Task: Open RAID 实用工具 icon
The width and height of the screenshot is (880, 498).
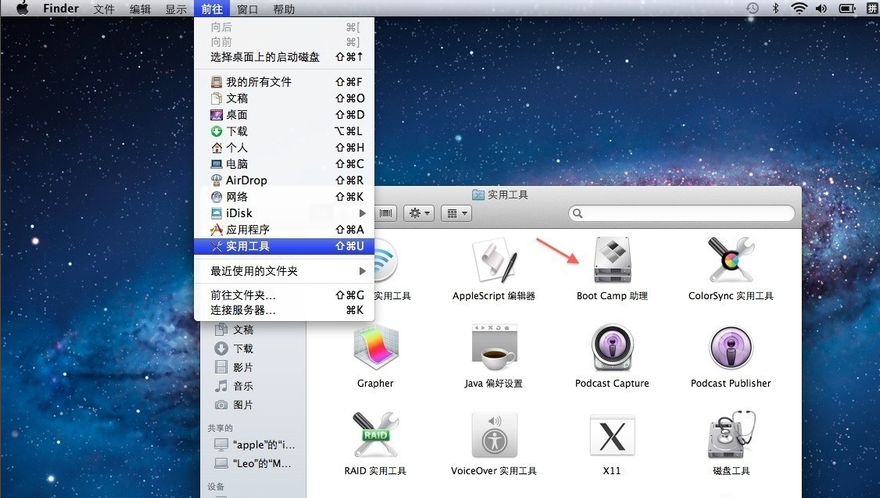Action: click(x=375, y=435)
